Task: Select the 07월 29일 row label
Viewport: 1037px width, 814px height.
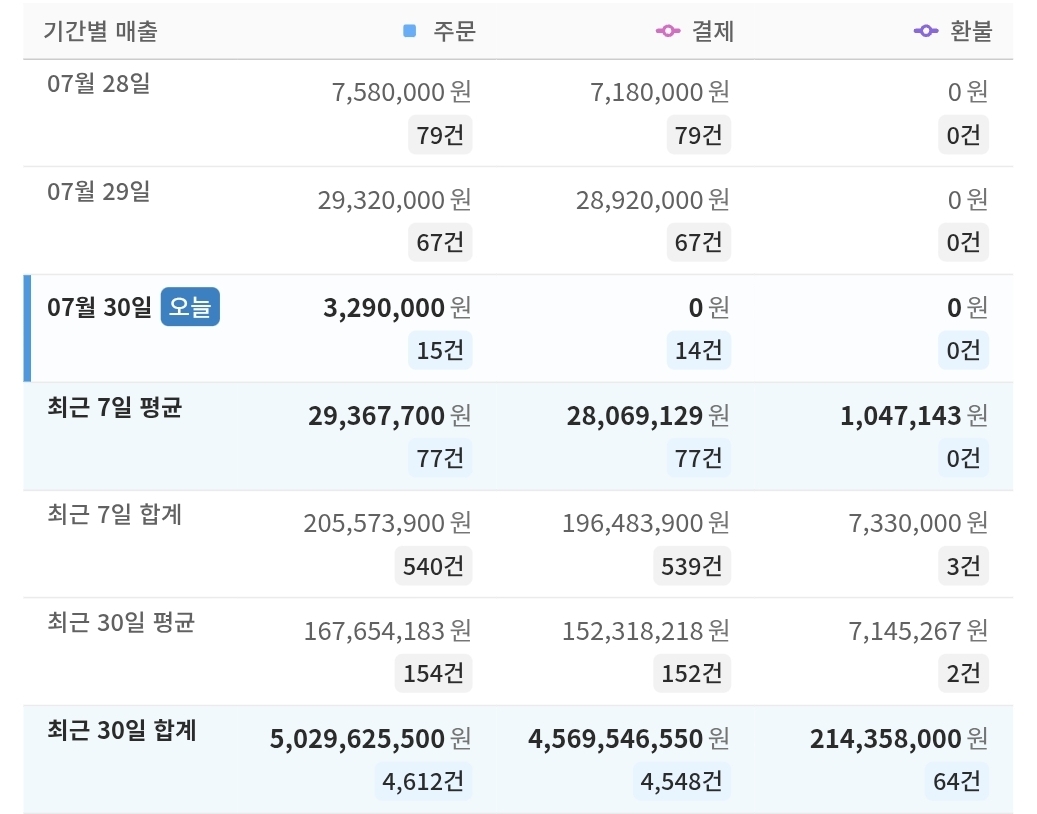Action: (99, 192)
